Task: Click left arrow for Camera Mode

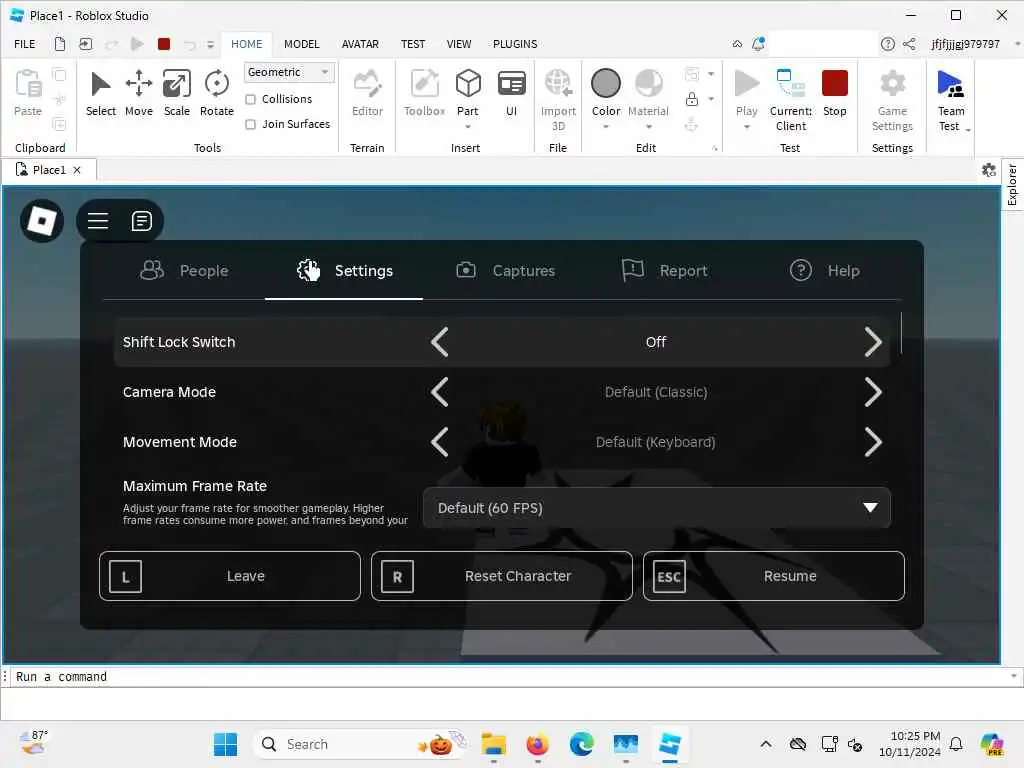Action: 440,392
